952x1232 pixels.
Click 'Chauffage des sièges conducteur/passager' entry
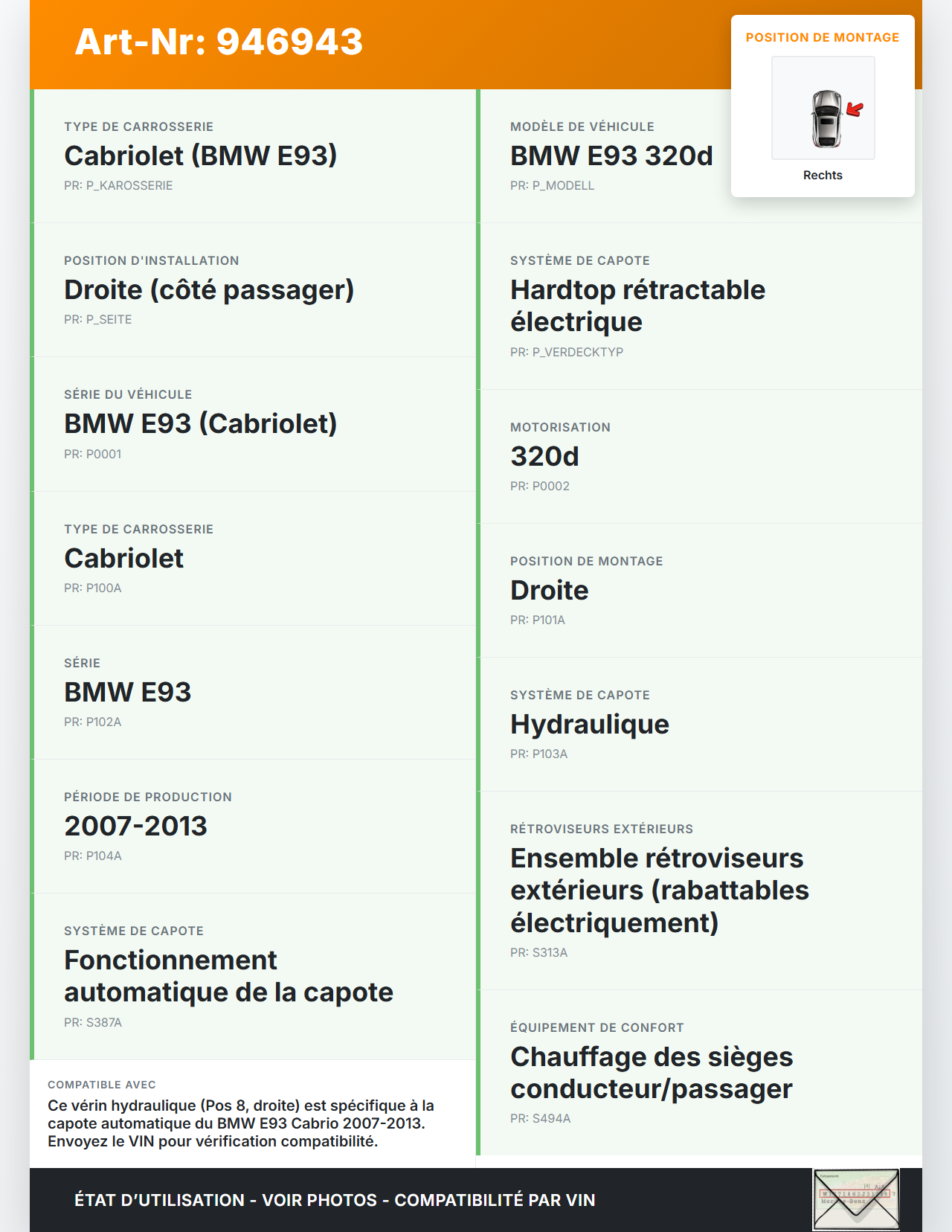point(652,1072)
